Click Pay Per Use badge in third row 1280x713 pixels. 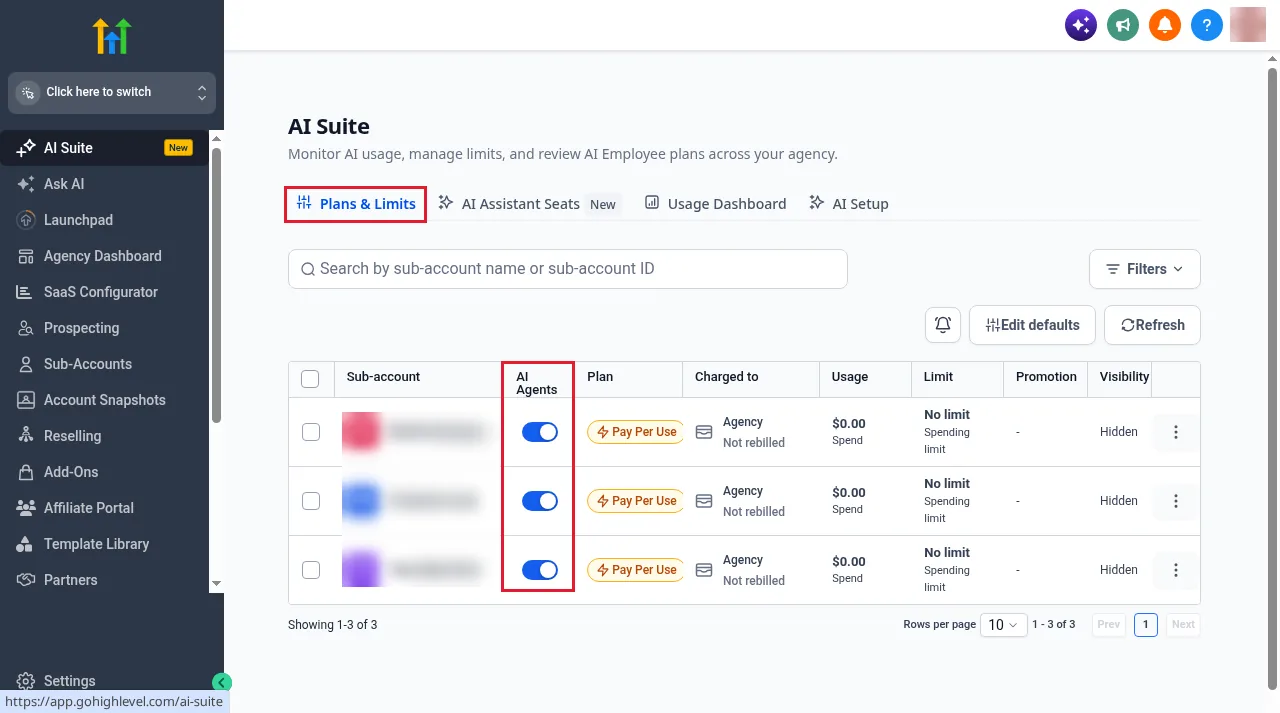[636, 570]
